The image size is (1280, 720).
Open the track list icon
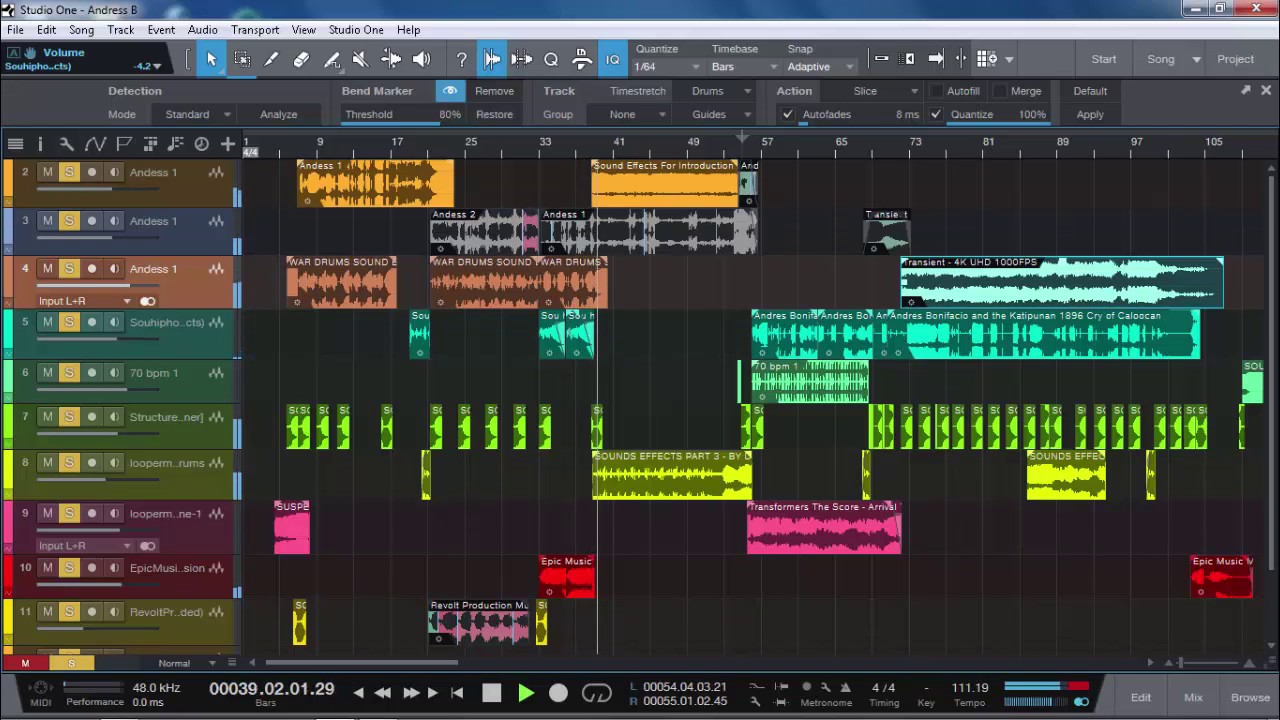coord(15,144)
